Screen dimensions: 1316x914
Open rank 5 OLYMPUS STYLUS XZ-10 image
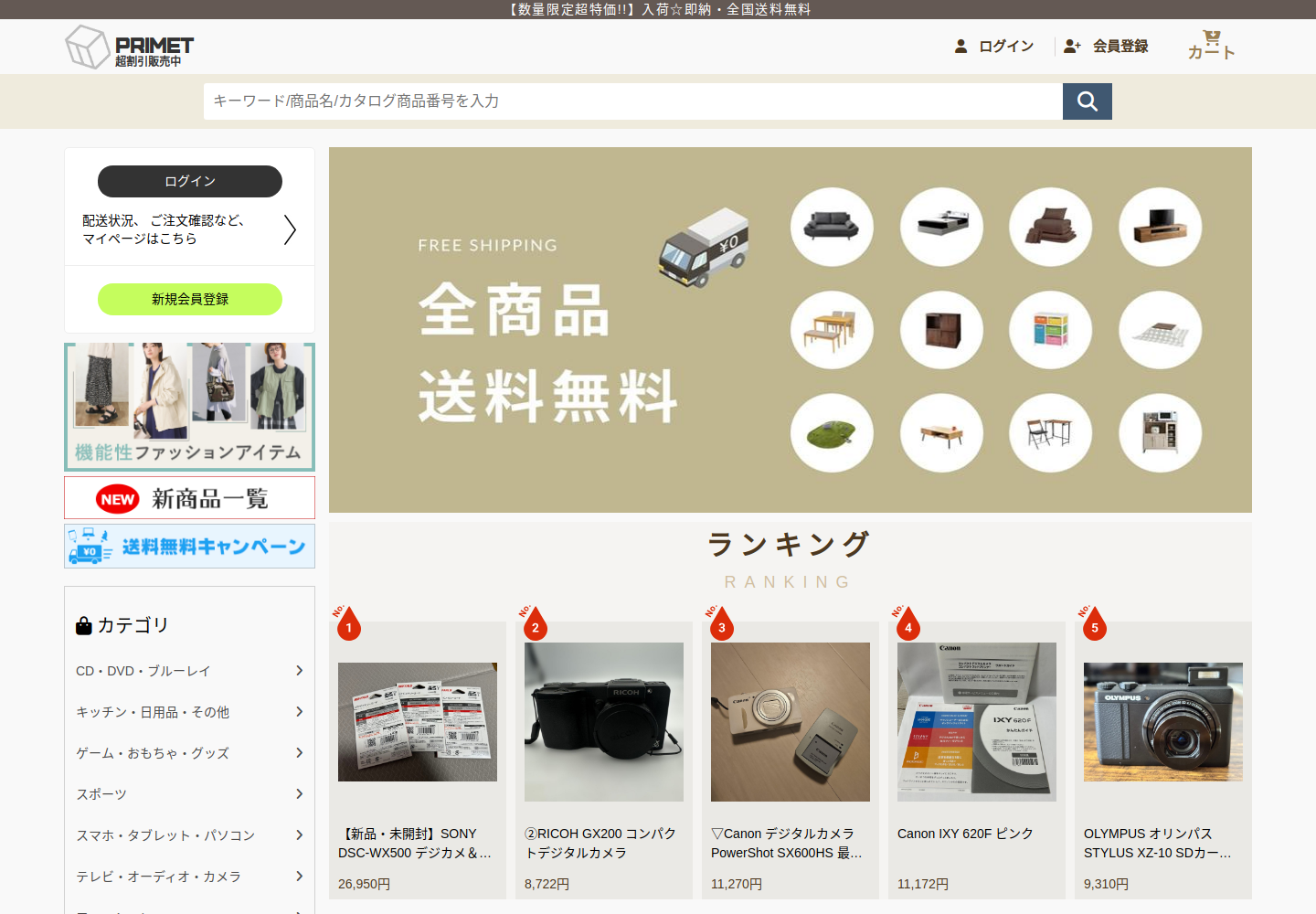click(x=1163, y=722)
